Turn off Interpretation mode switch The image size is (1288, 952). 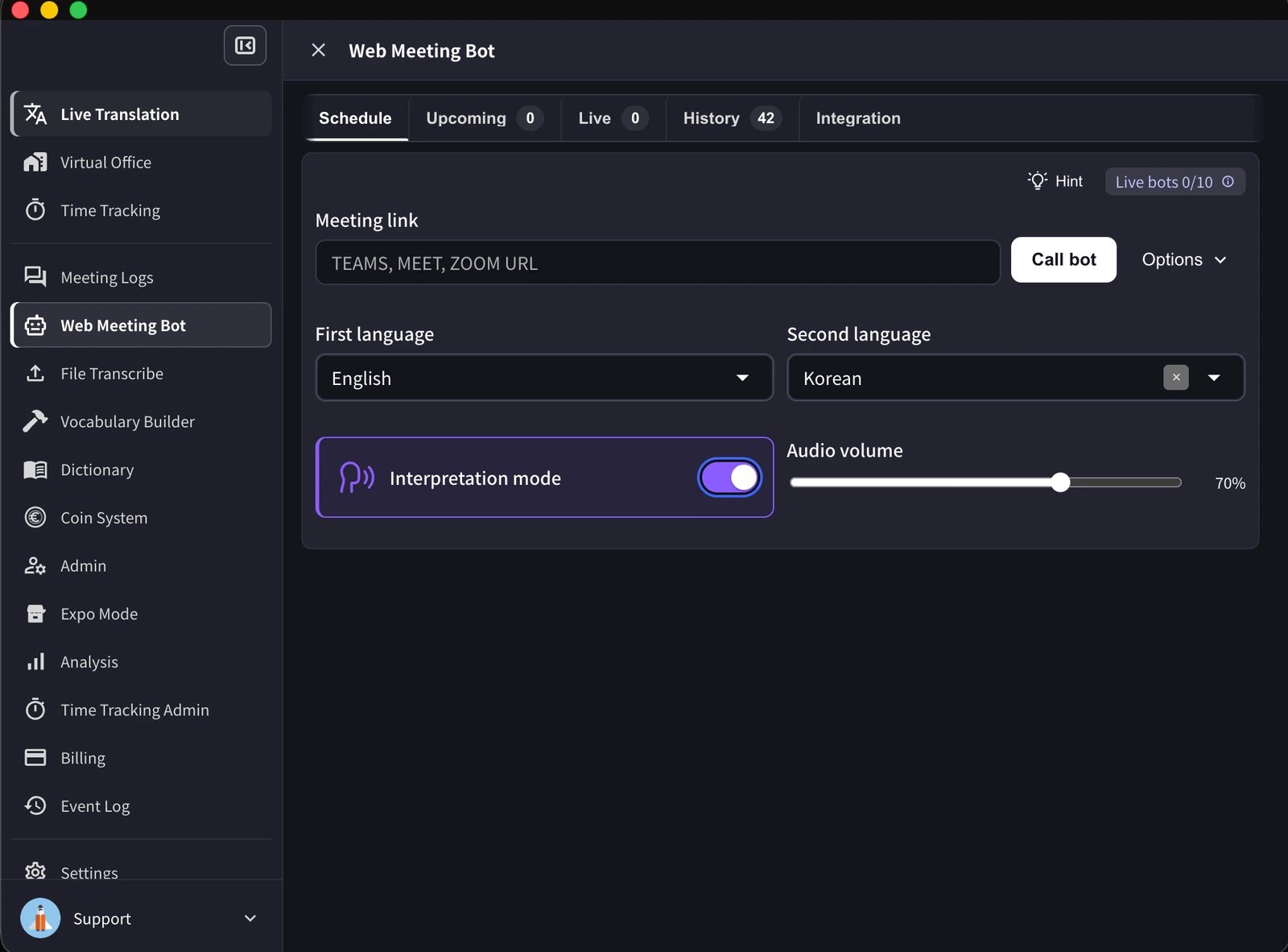729,478
